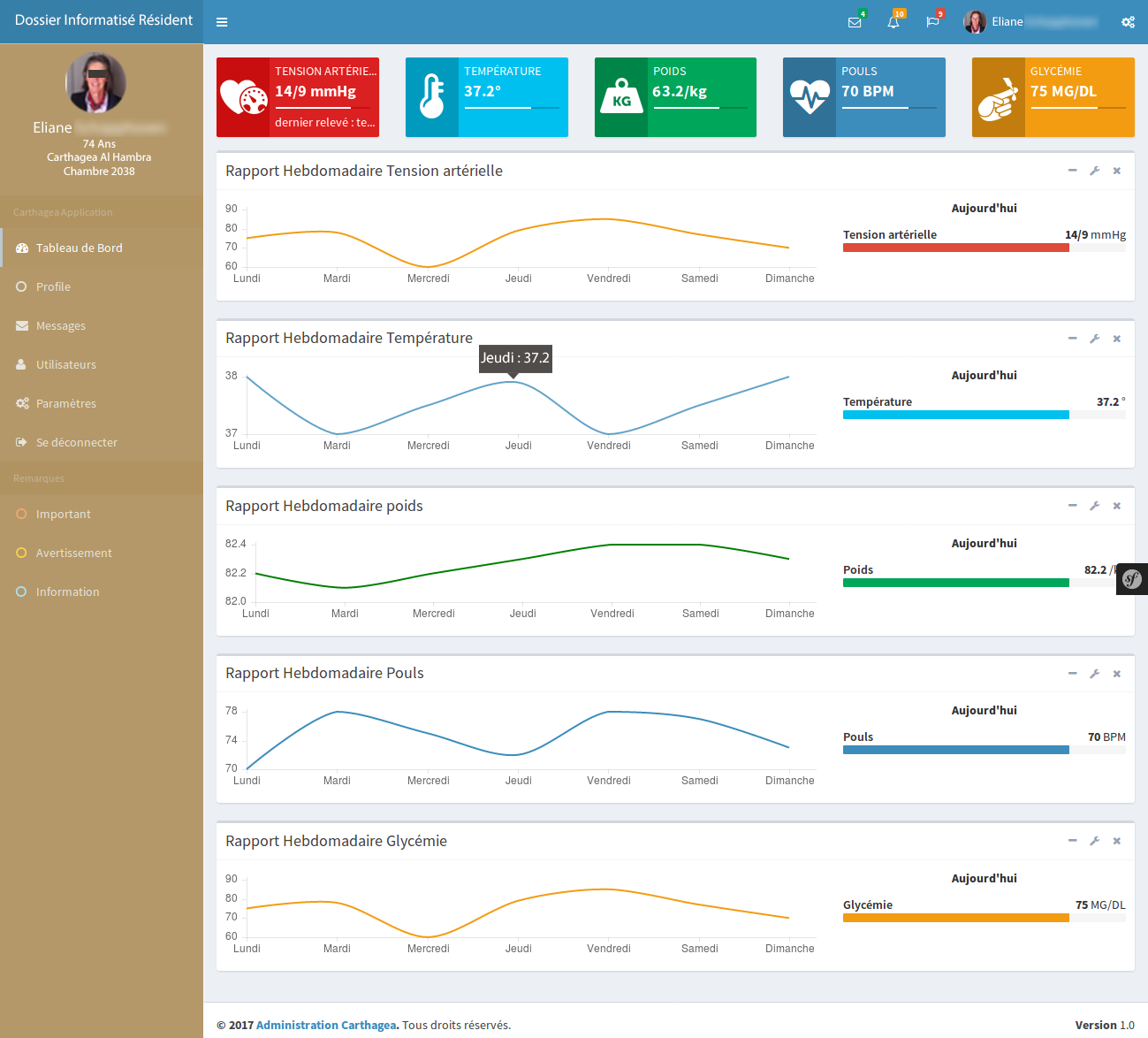
Task: Click the user avatar in the sidebar
Action: 95,82
